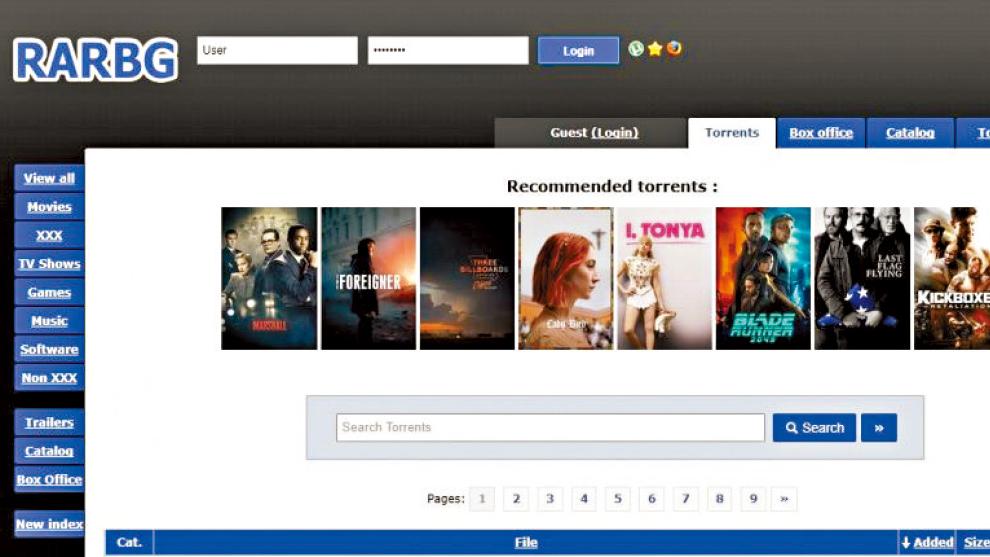The image size is (990, 557).
Task: Jump to page 5 of results
Action: [x=618, y=499]
